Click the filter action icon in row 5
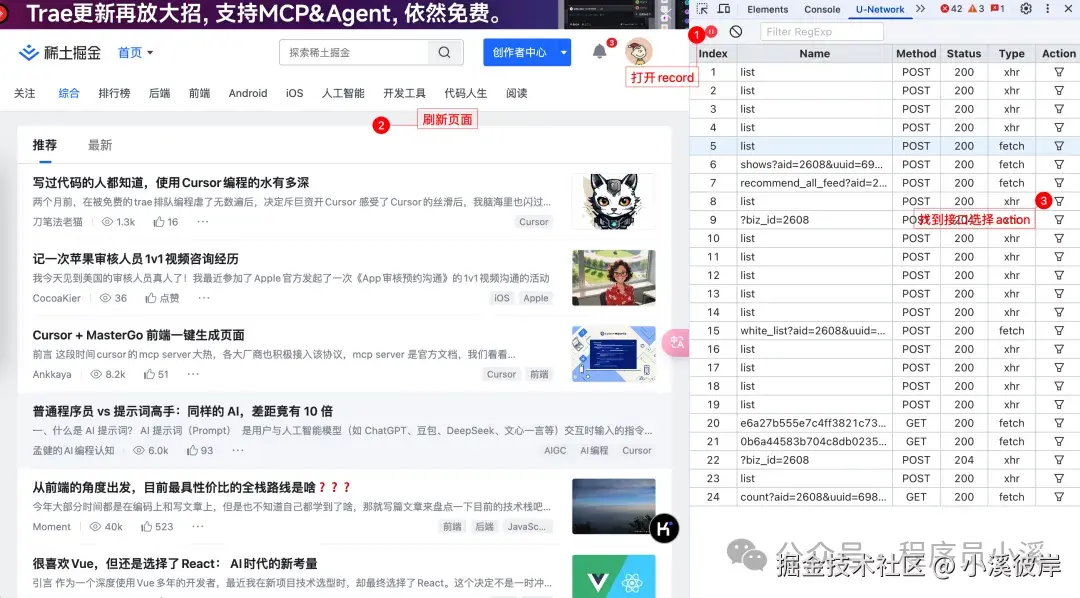 1059,146
